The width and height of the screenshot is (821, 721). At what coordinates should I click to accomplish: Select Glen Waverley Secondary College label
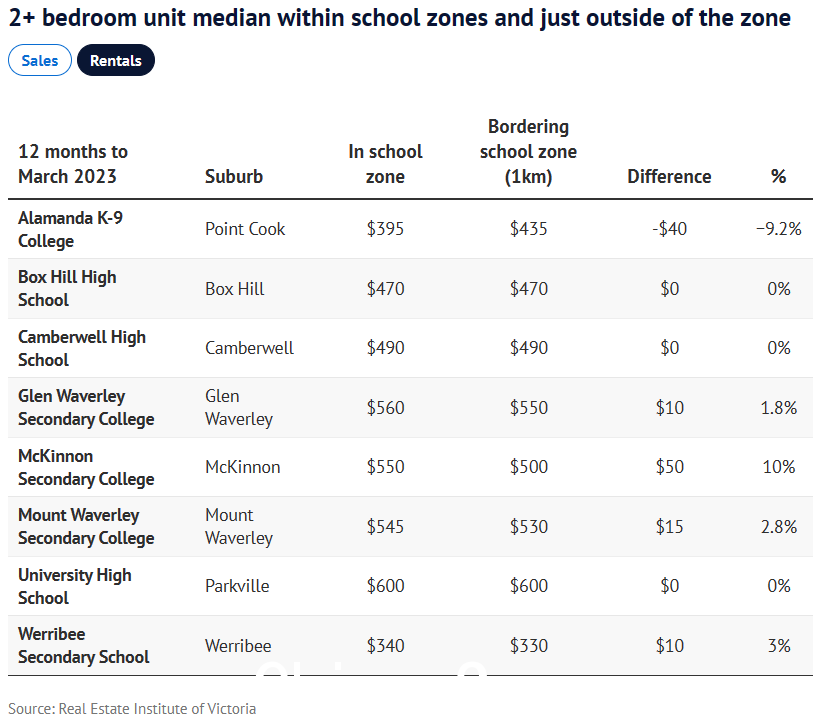click(86, 407)
